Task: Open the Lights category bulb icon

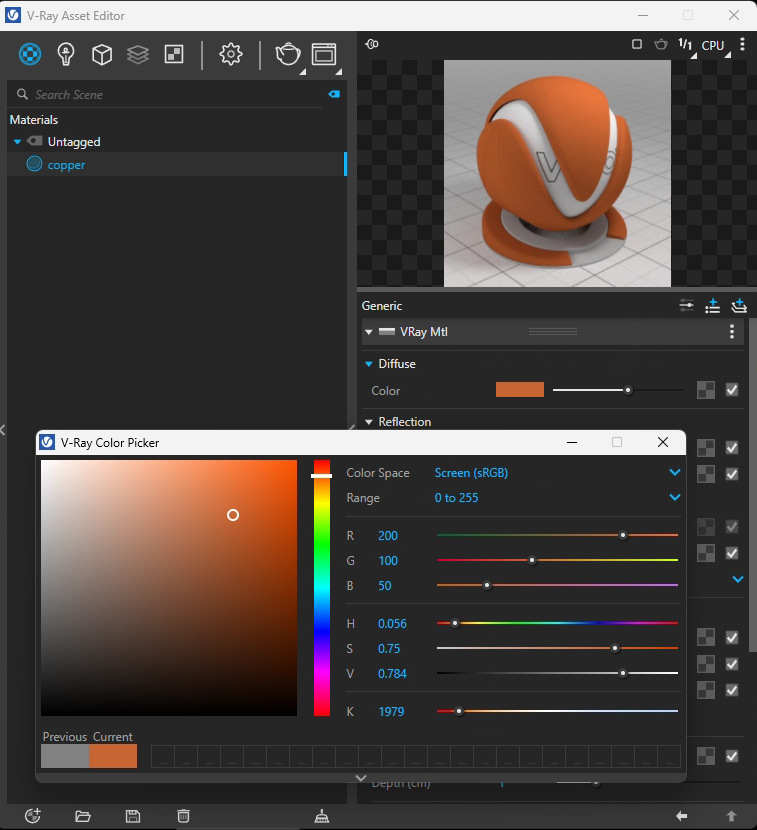Action: (66, 54)
